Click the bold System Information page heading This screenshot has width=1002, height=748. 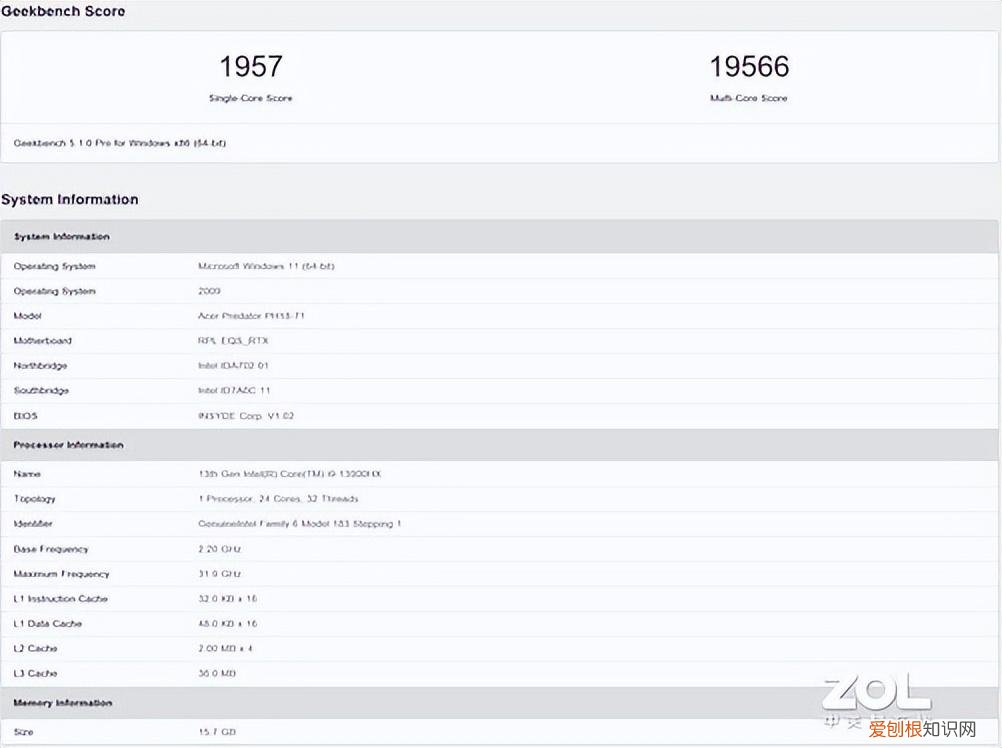pyautogui.click(x=70, y=199)
